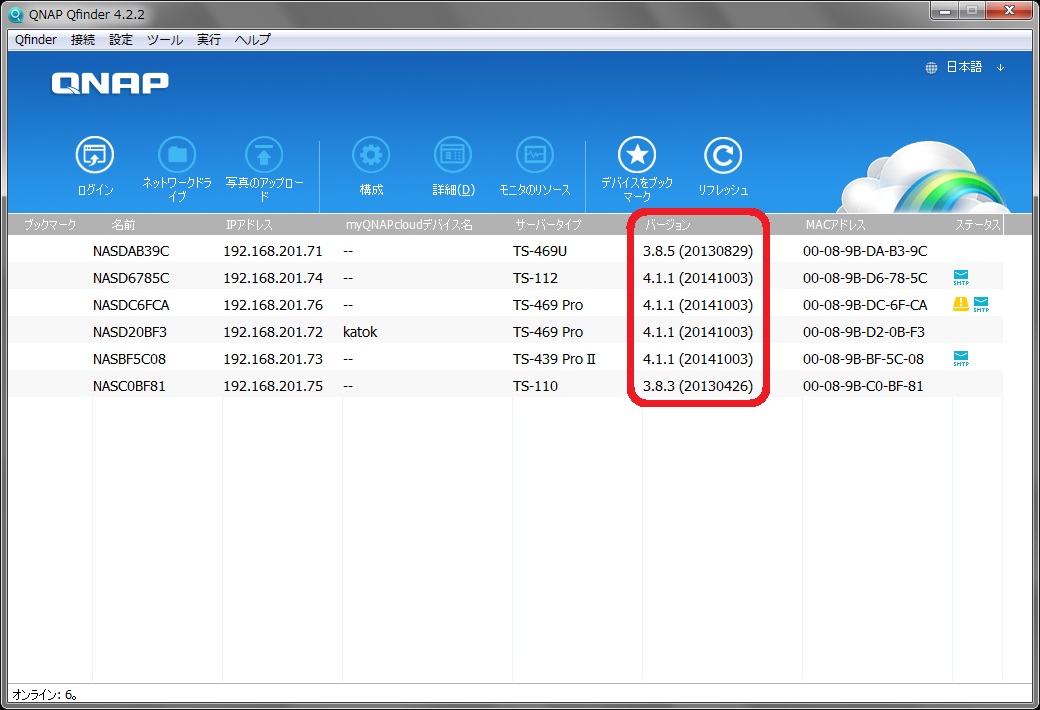Open the 接続 (Connect) menu
Image resolution: width=1040 pixels, height=710 pixels.
[x=83, y=40]
